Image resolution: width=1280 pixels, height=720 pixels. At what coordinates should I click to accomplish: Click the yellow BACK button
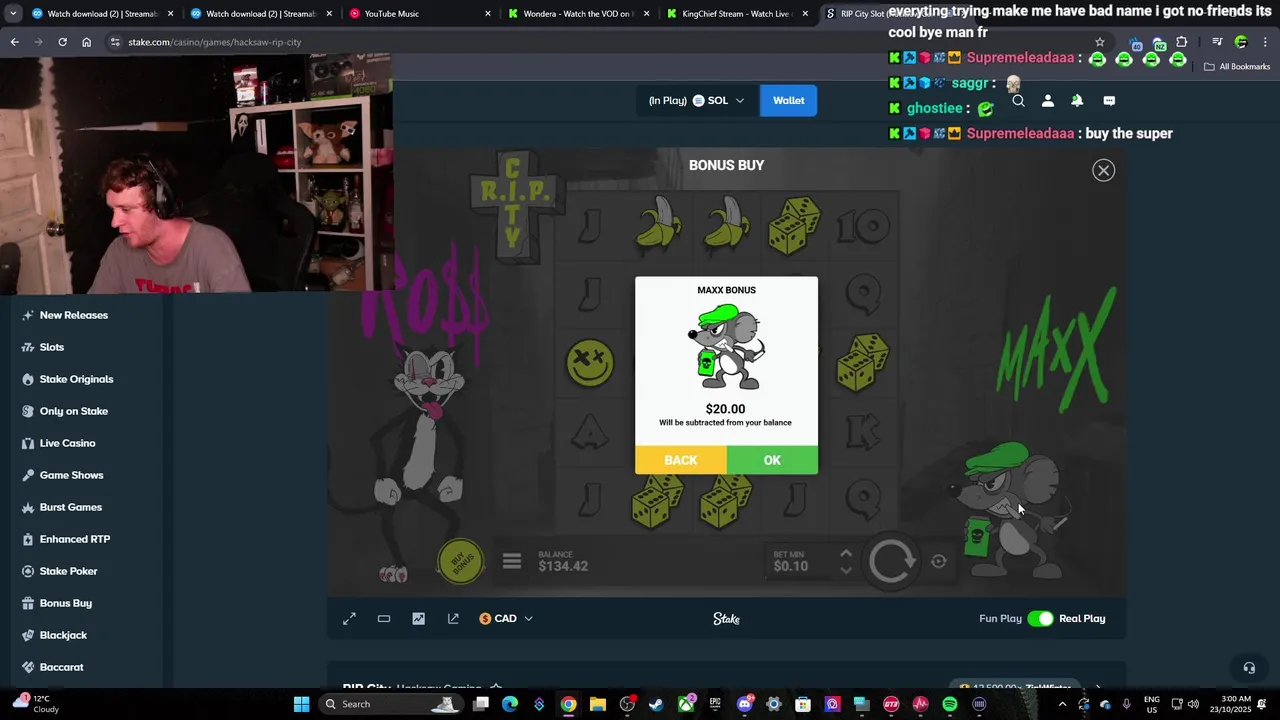[x=681, y=460]
